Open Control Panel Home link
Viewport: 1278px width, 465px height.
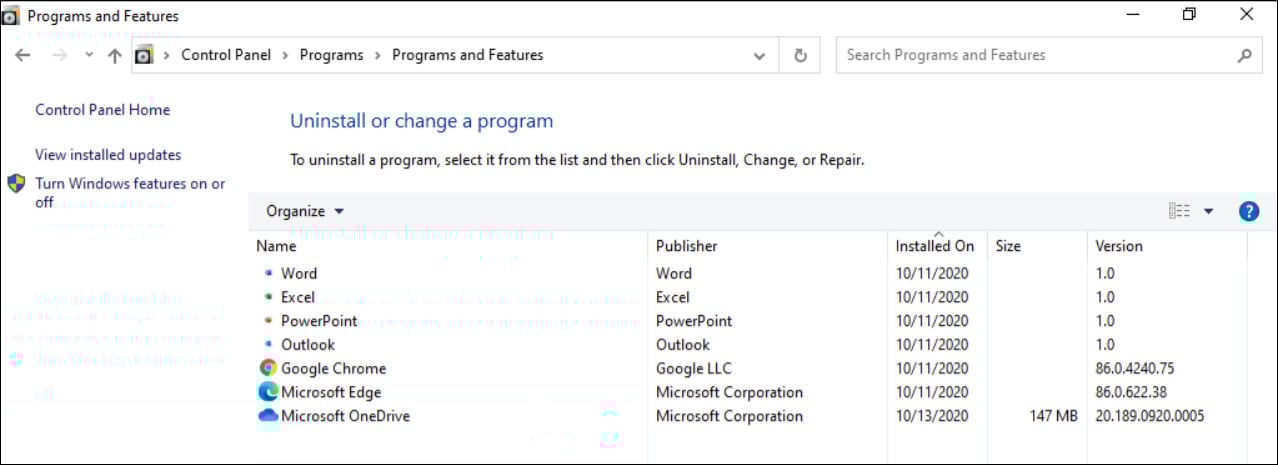point(102,110)
